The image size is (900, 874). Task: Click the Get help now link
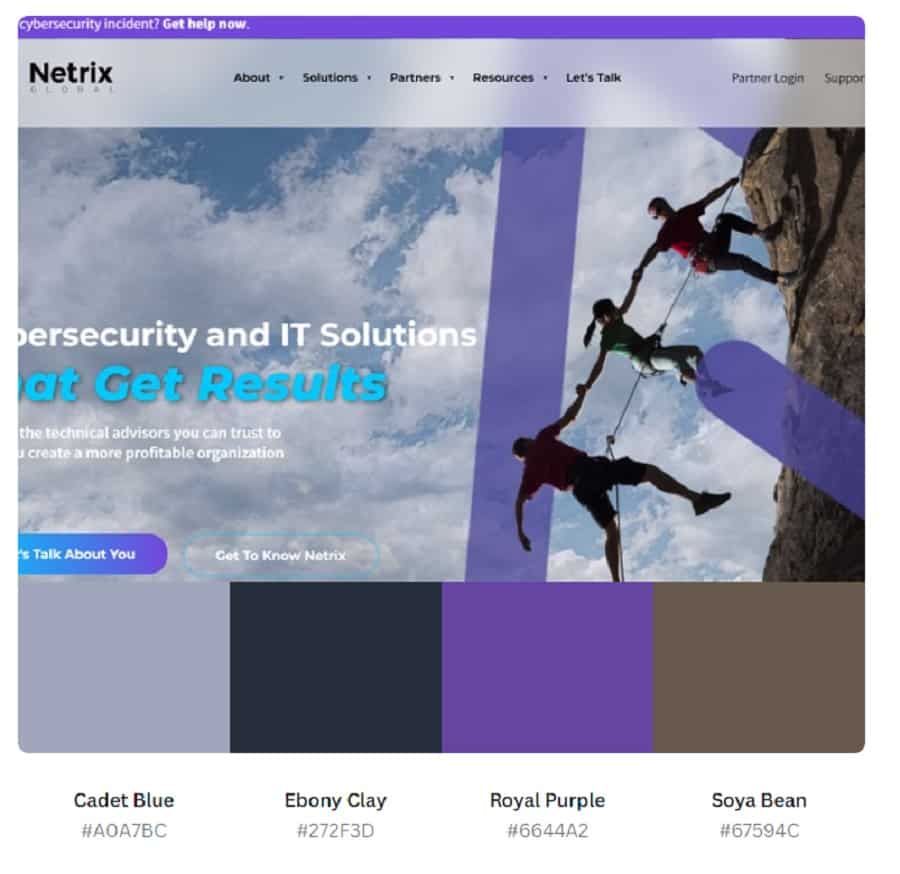(x=205, y=24)
